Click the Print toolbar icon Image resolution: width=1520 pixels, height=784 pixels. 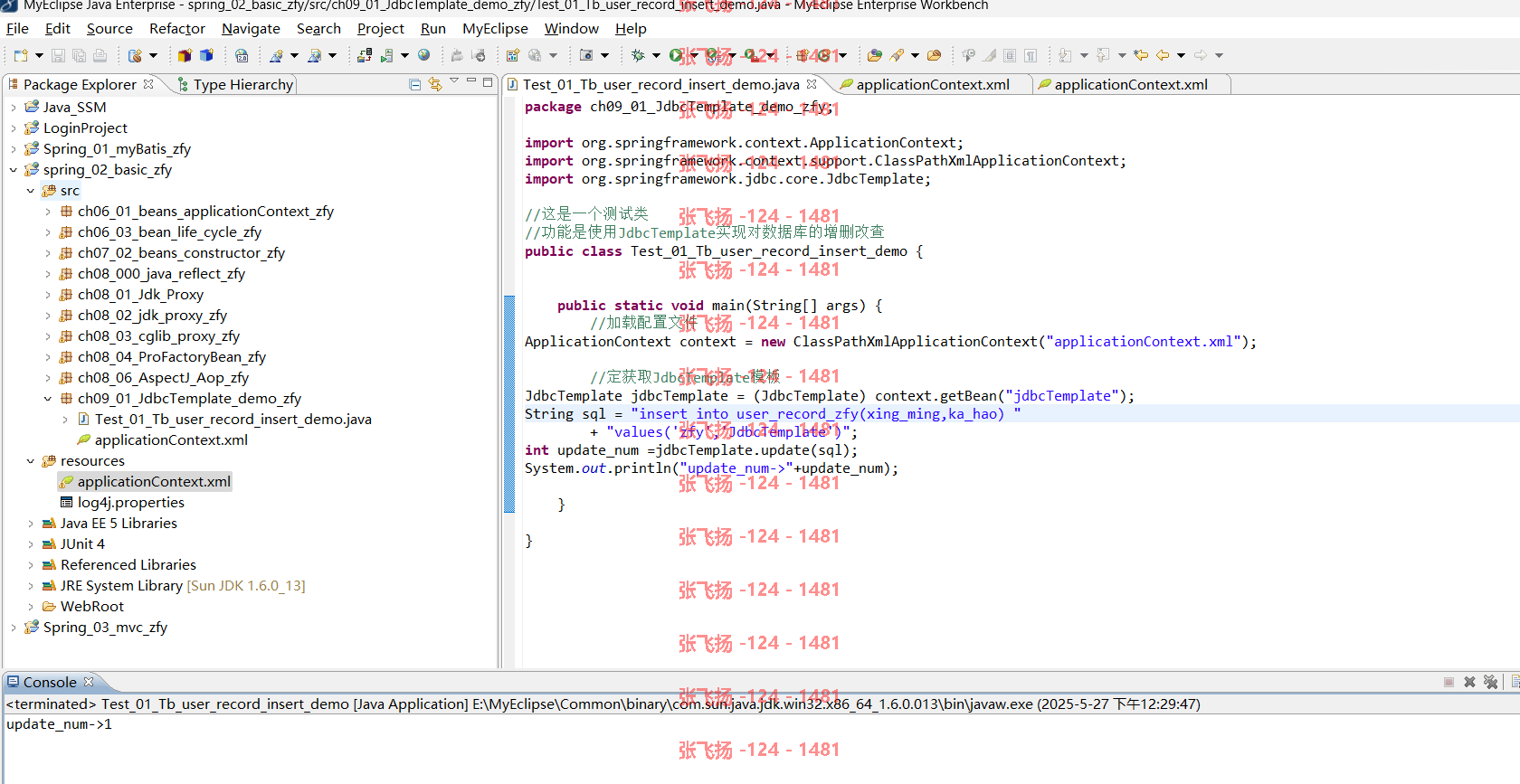(x=100, y=55)
